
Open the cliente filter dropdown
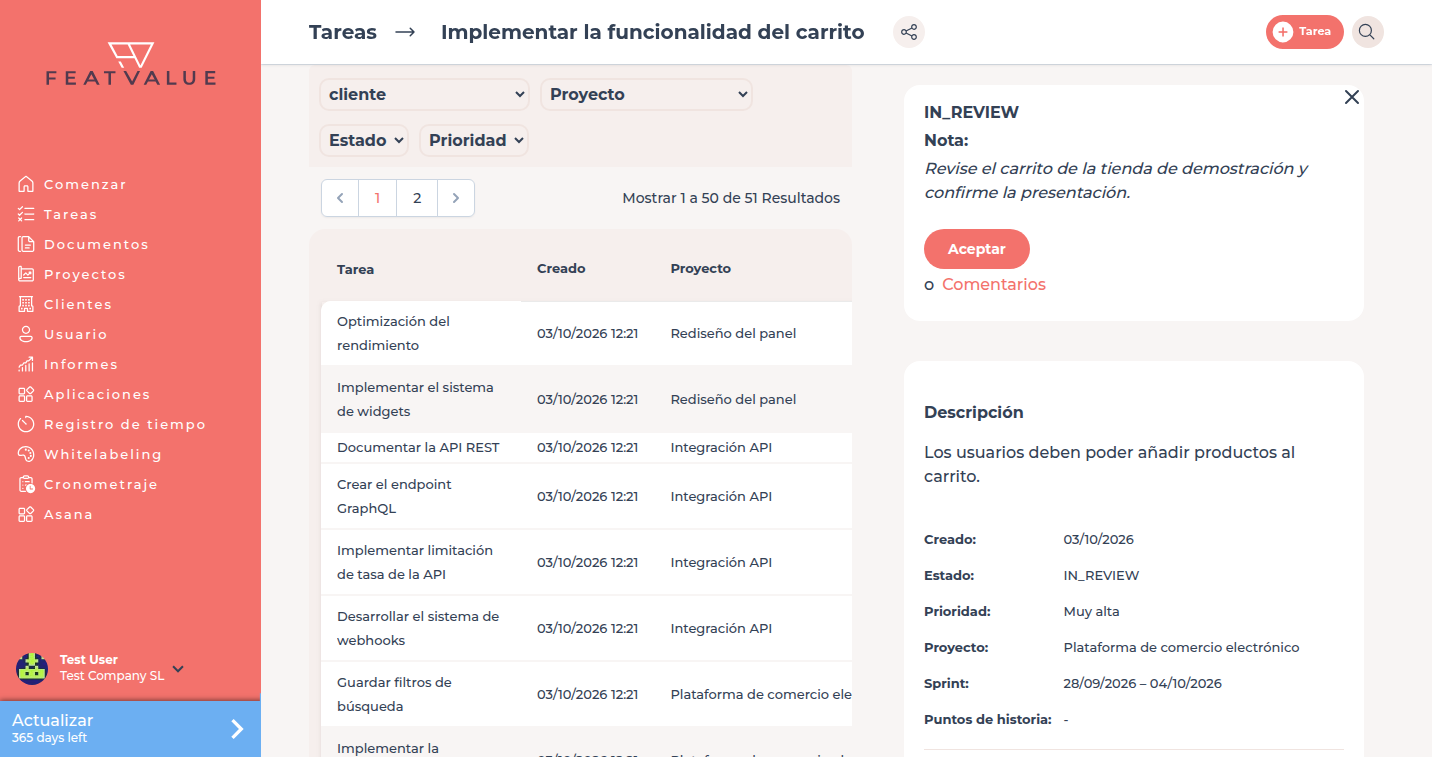pyautogui.click(x=424, y=94)
